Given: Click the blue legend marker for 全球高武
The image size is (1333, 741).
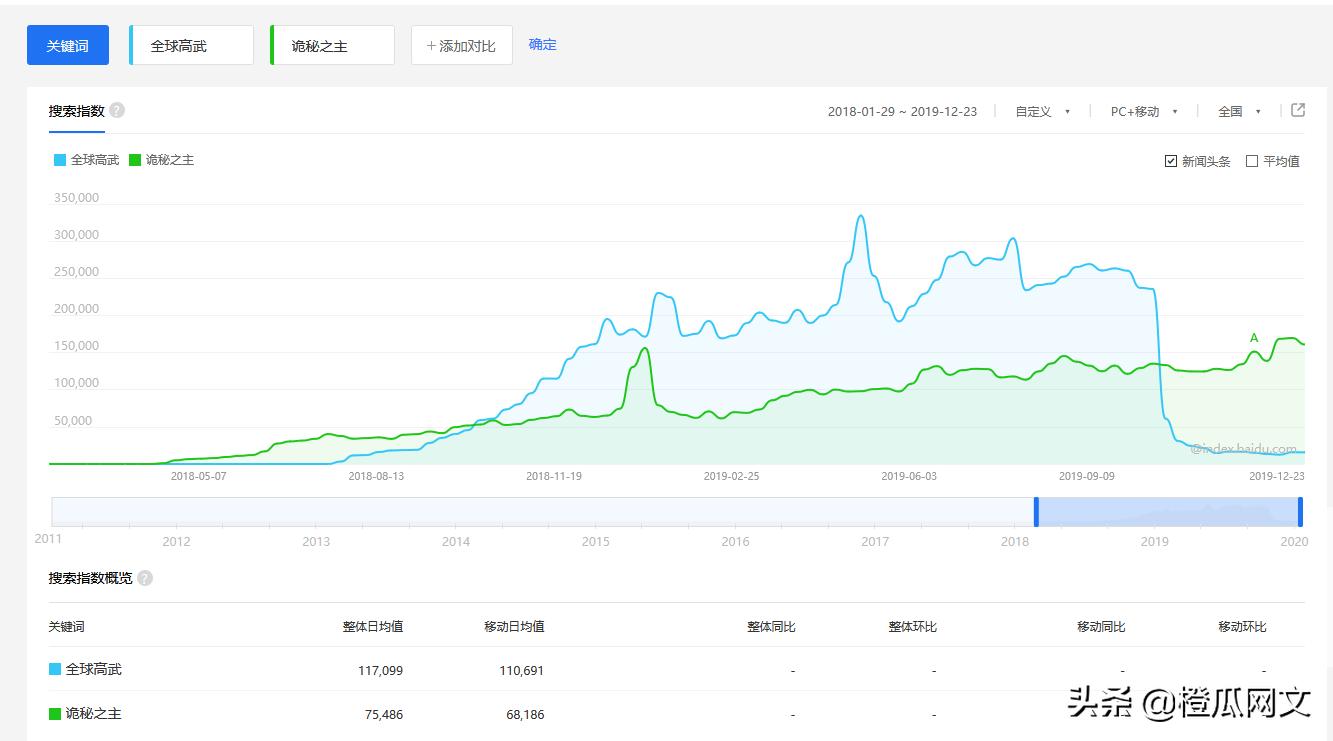Looking at the screenshot, I should (x=58, y=160).
